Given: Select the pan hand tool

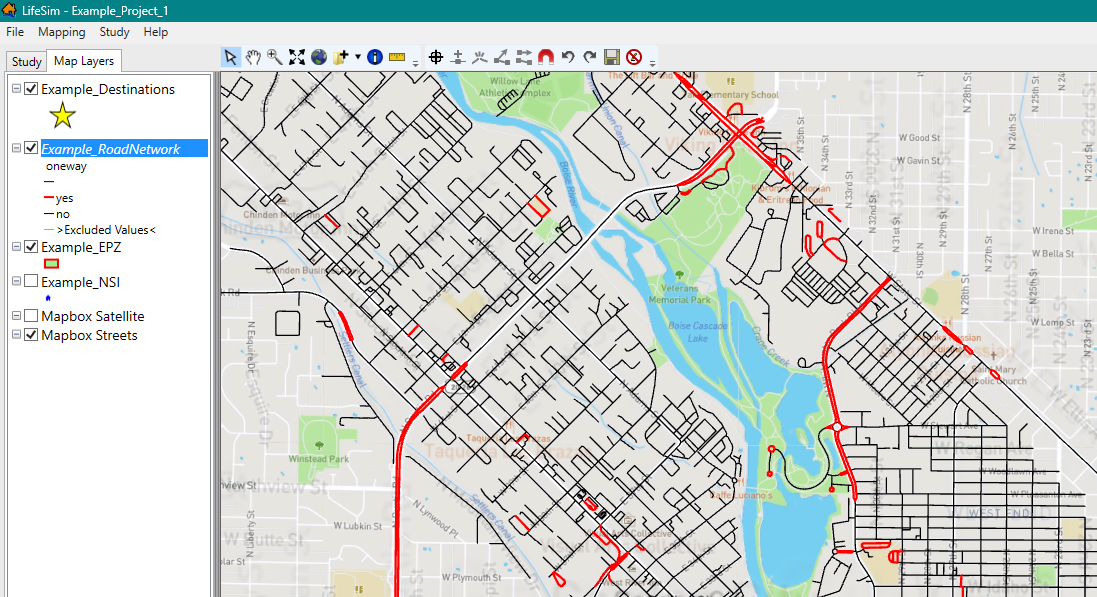Looking at the screenshot, I should (x=252, y=57).
